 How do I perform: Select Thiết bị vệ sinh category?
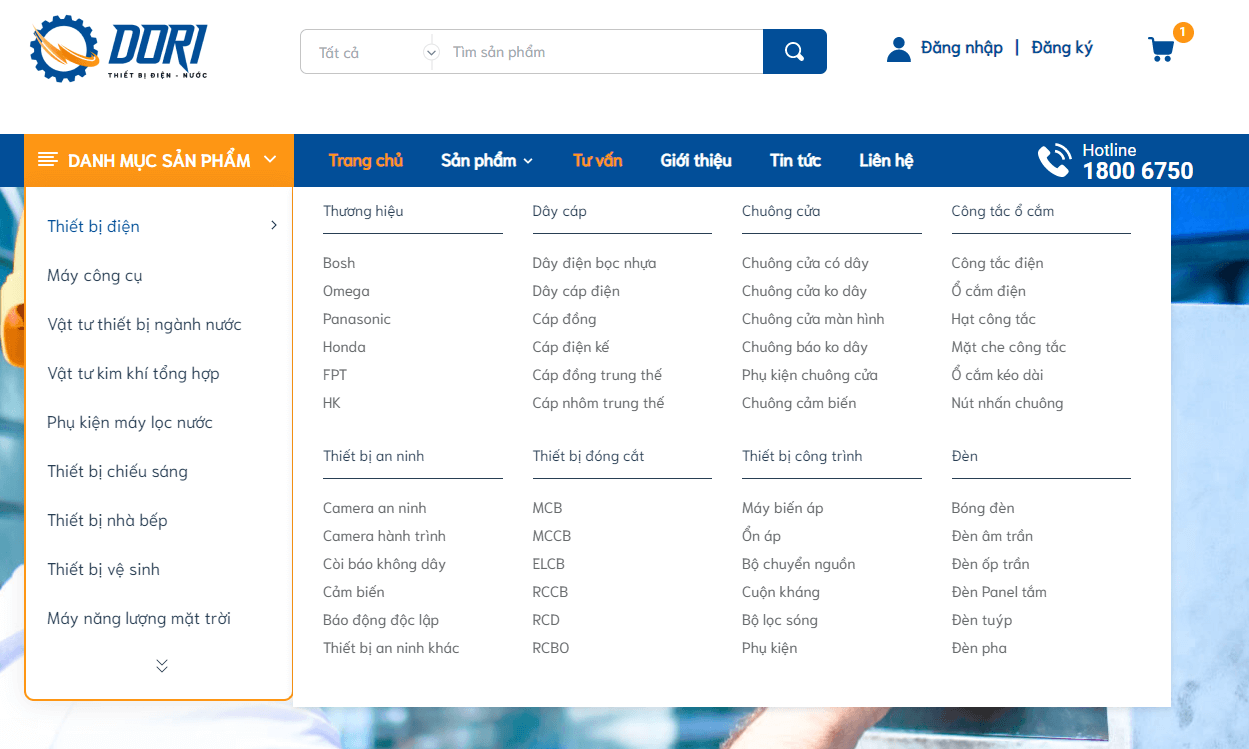pos(103,569)
